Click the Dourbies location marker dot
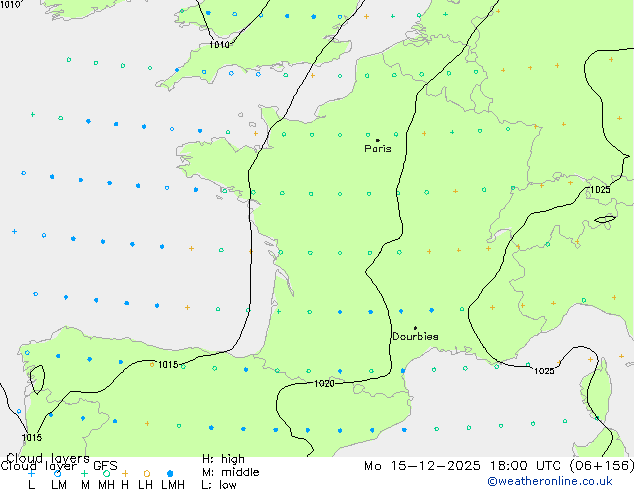 tap(415, 328)
